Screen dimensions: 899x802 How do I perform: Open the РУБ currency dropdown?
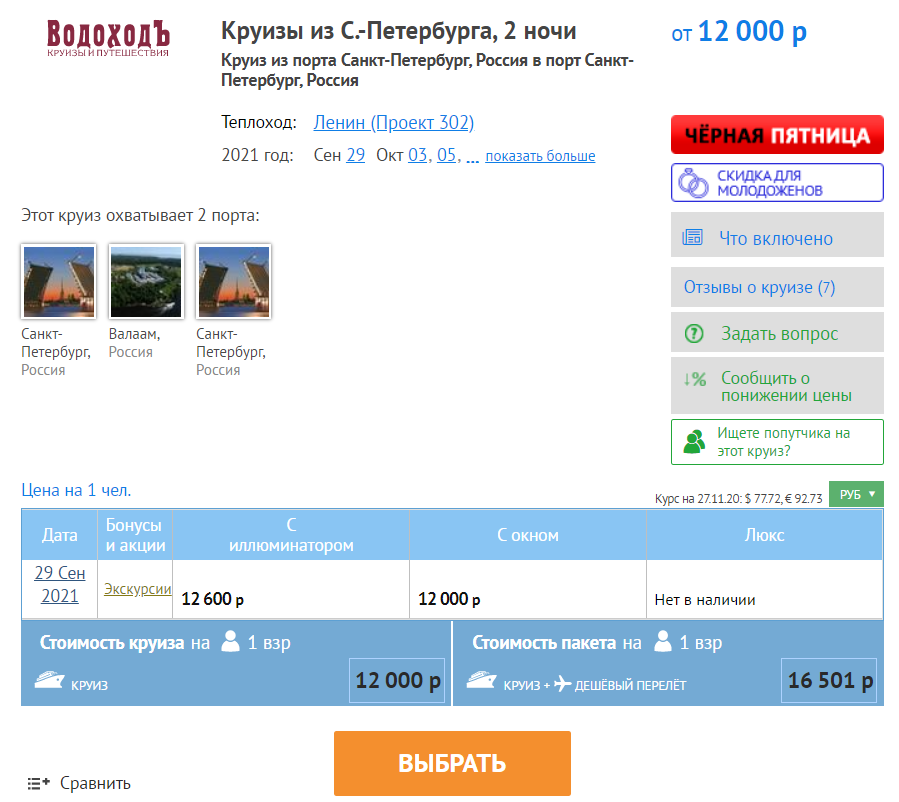pos(856,494)
